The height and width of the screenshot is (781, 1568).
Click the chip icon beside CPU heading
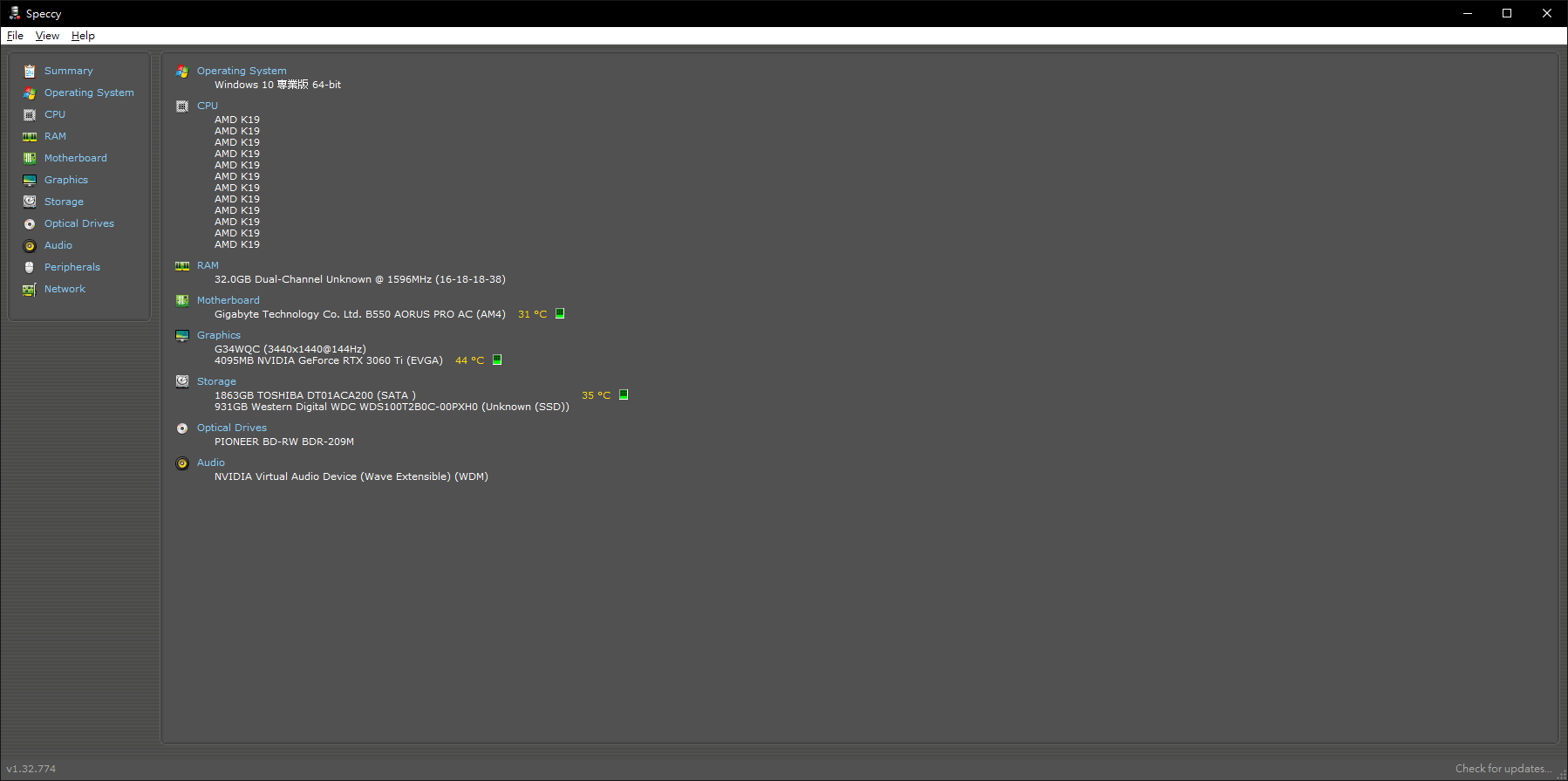(x=182, y=106)
